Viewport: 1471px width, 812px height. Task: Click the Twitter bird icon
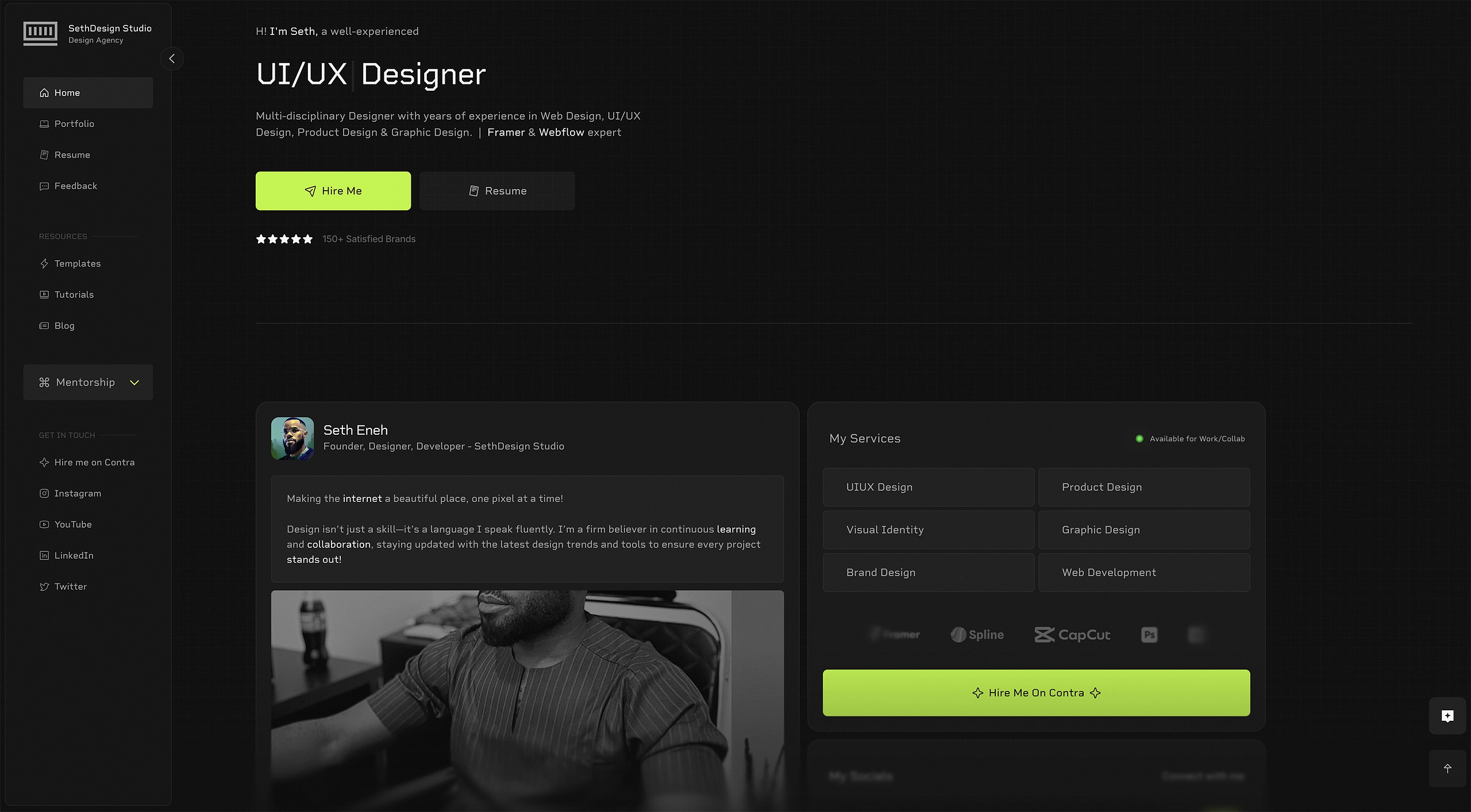click(44, 586)
